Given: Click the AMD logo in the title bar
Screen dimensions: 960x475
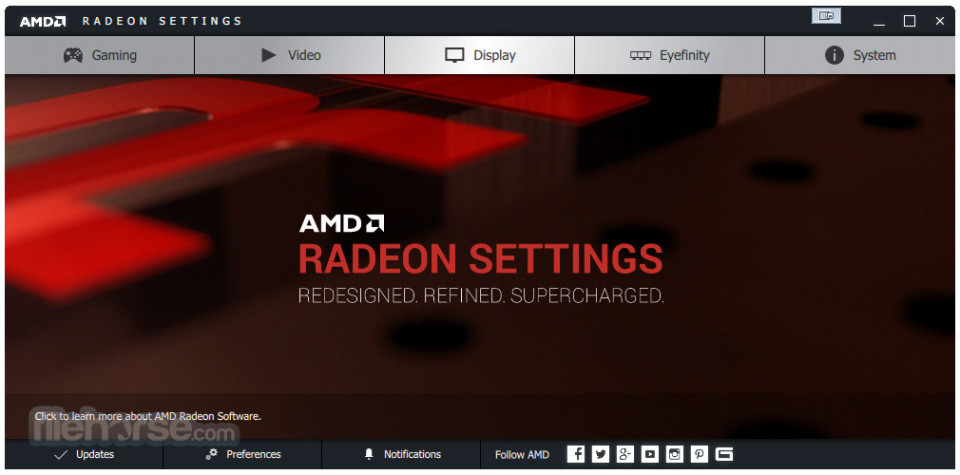Looking at the screenshot, I should 42,21.
